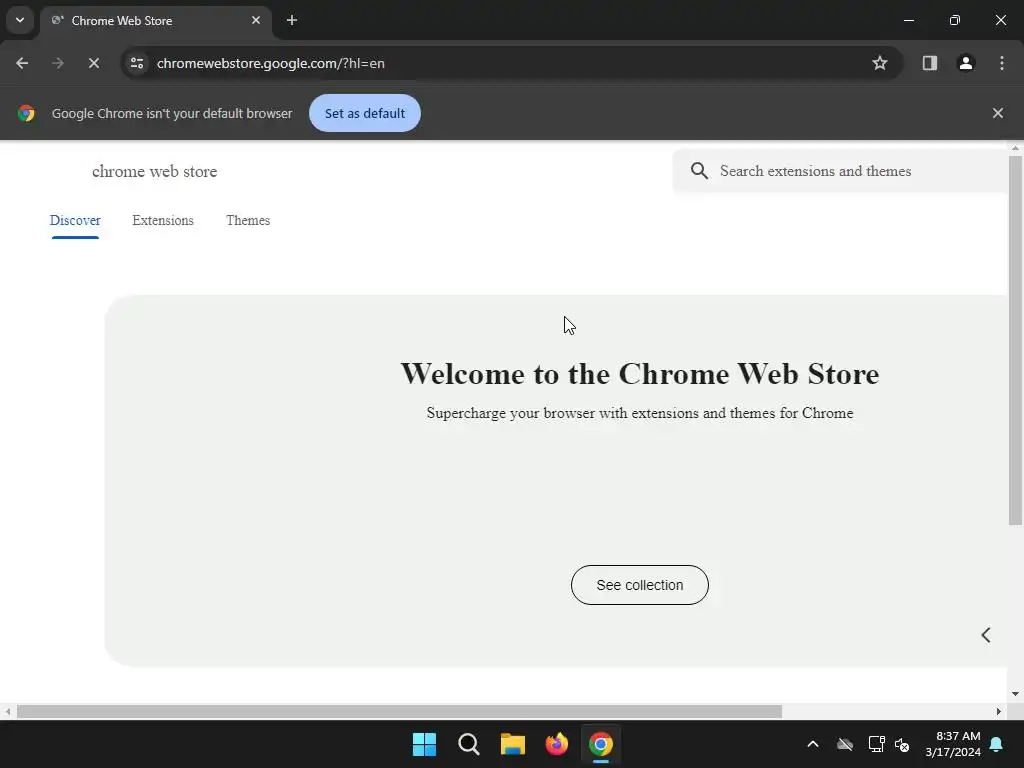Click the muted volume tray icon
The width and height of the screenshot is (1024, 768).
[903, 744]
